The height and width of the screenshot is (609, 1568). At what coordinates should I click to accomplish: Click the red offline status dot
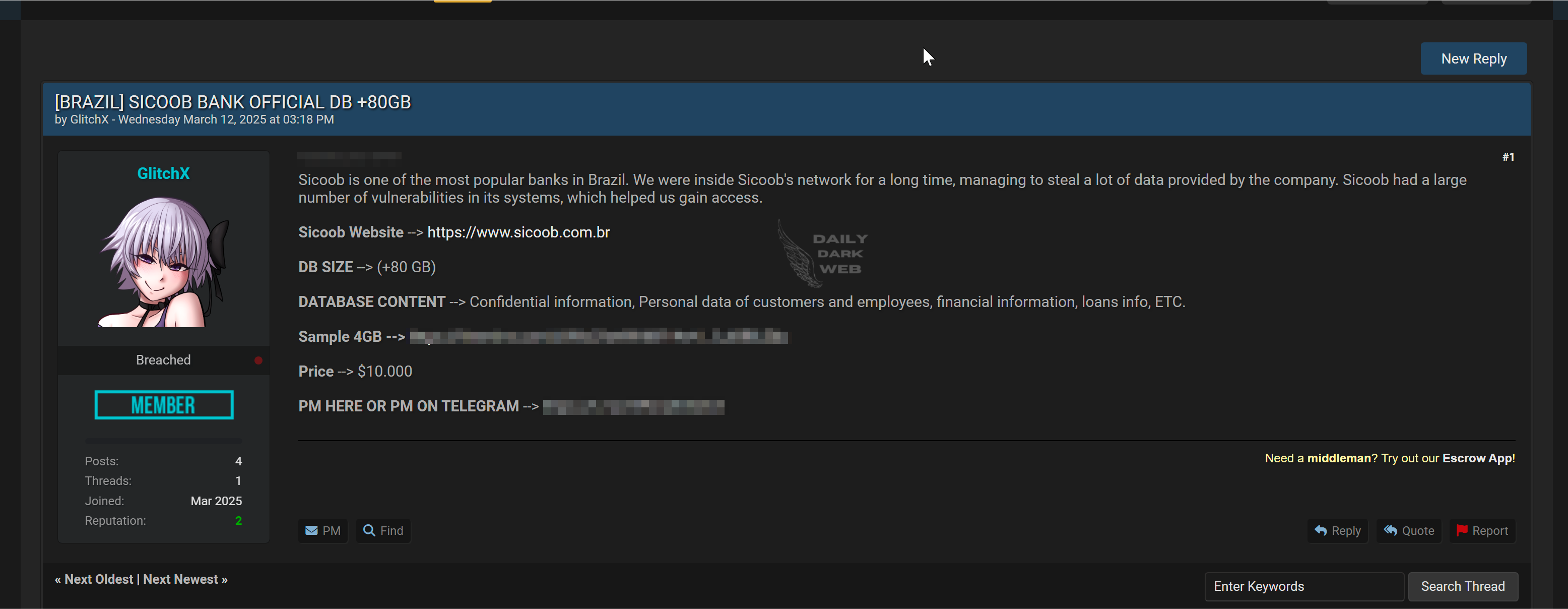258,360
